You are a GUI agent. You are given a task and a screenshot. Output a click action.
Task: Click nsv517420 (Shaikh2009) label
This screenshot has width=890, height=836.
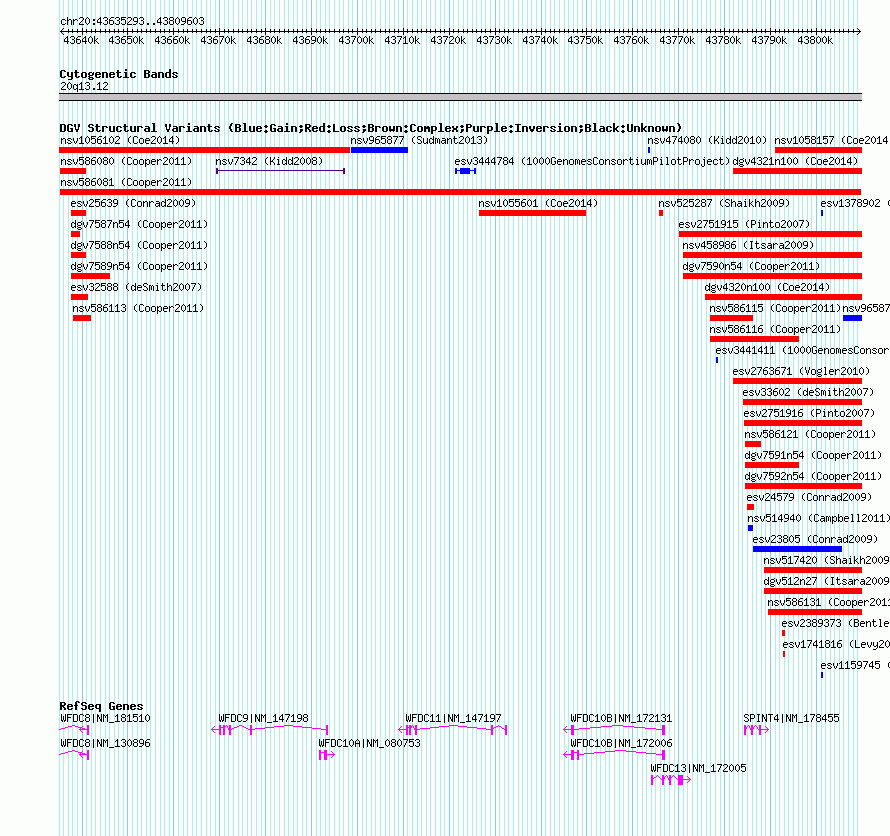(x=826, y=560)
